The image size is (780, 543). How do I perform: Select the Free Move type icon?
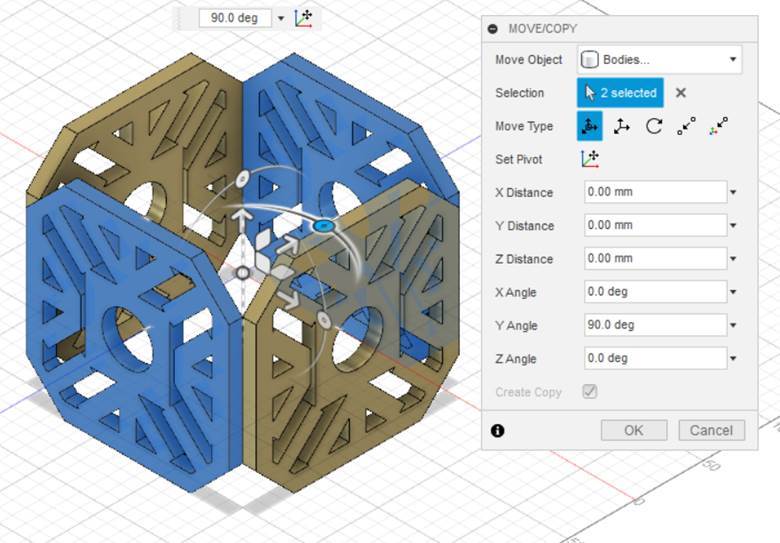tap(589, 126)
